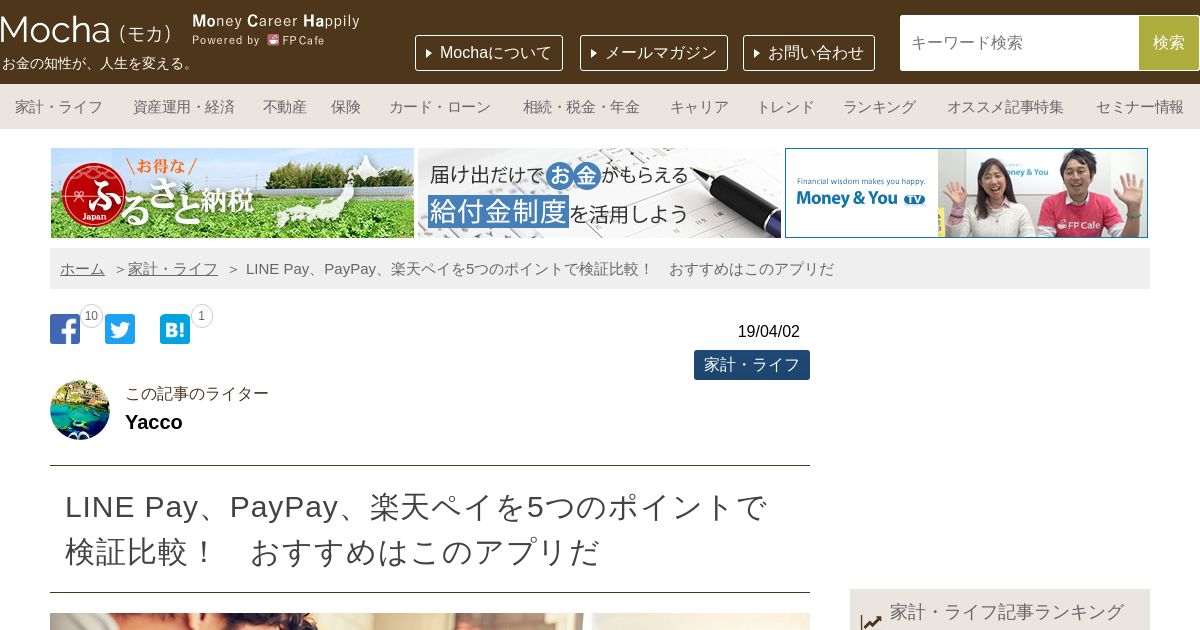
Task: Open the トレンド navigation menu item
Action: click(785, 107)
